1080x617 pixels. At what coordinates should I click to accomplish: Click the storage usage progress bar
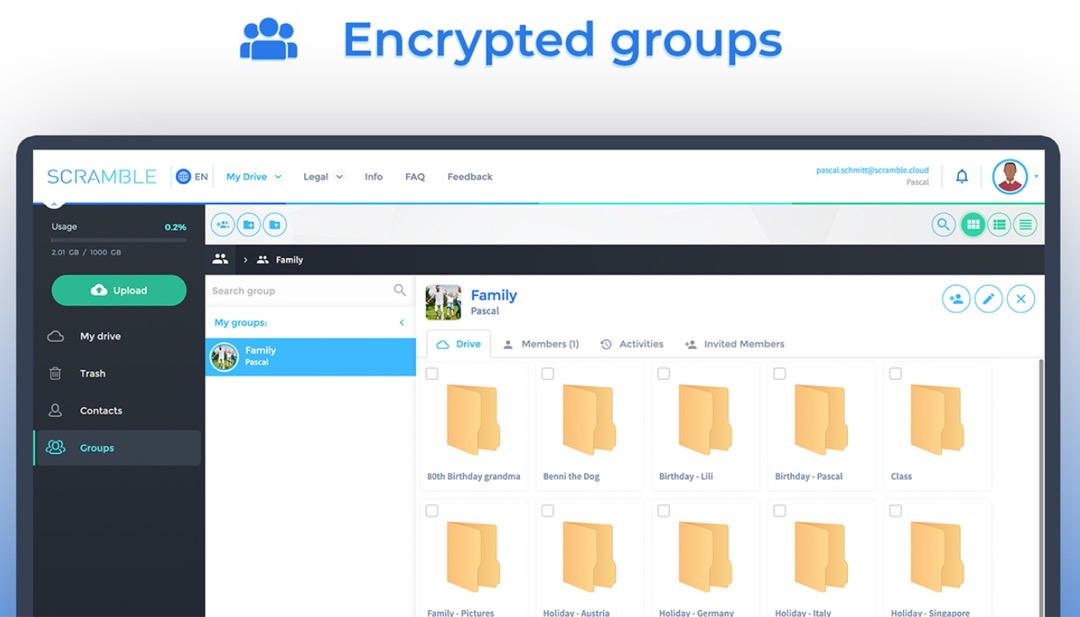click(118, 240)
